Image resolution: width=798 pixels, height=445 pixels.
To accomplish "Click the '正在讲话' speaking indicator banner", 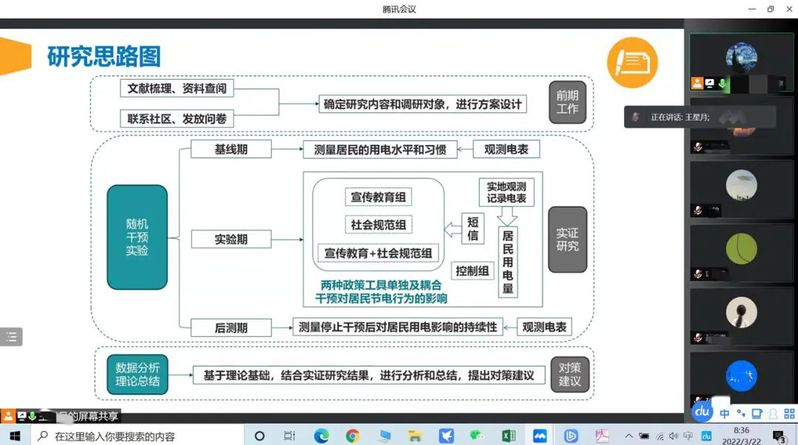I will [691, 117].
